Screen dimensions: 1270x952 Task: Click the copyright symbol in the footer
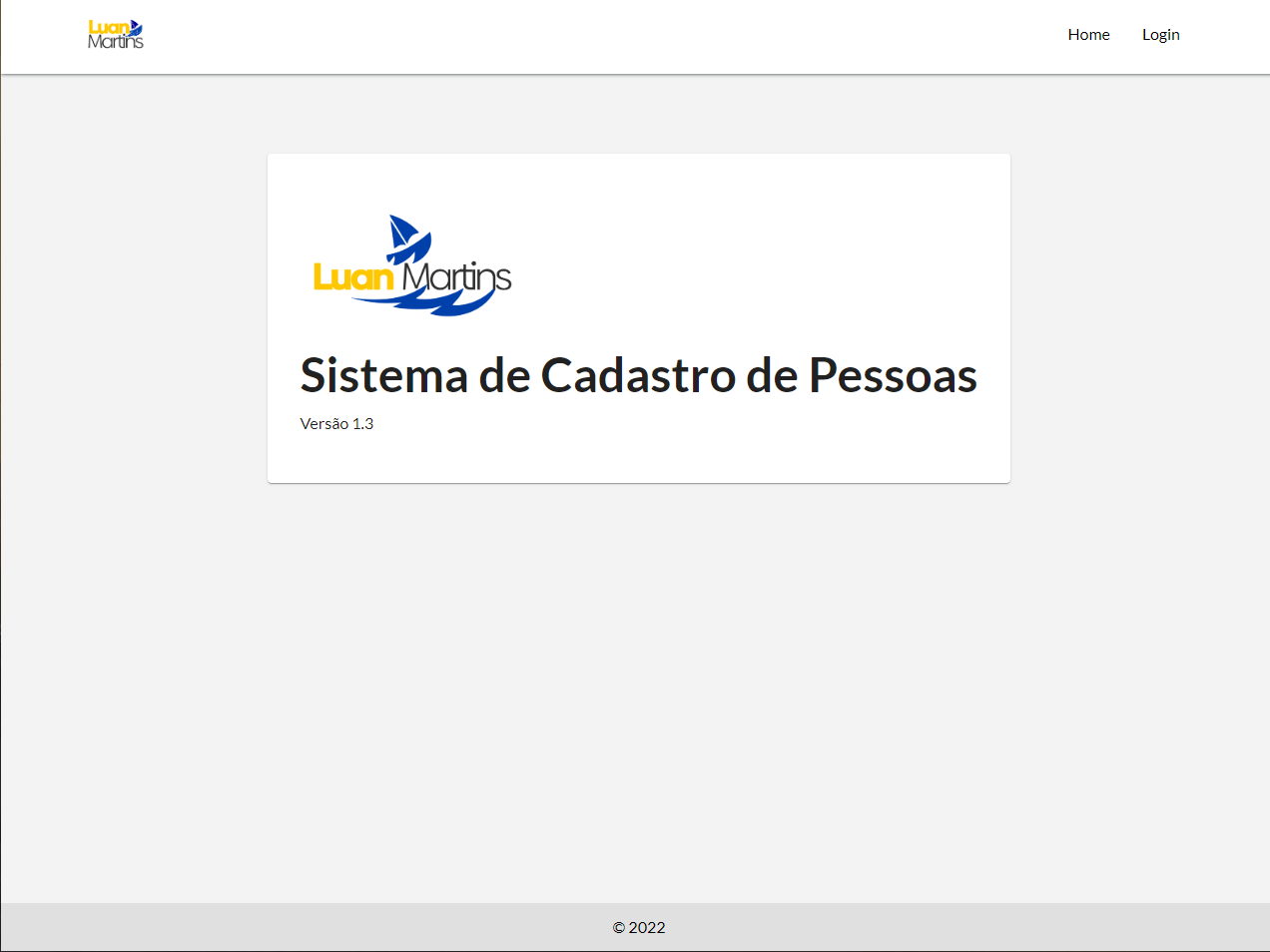coord(619,928)
